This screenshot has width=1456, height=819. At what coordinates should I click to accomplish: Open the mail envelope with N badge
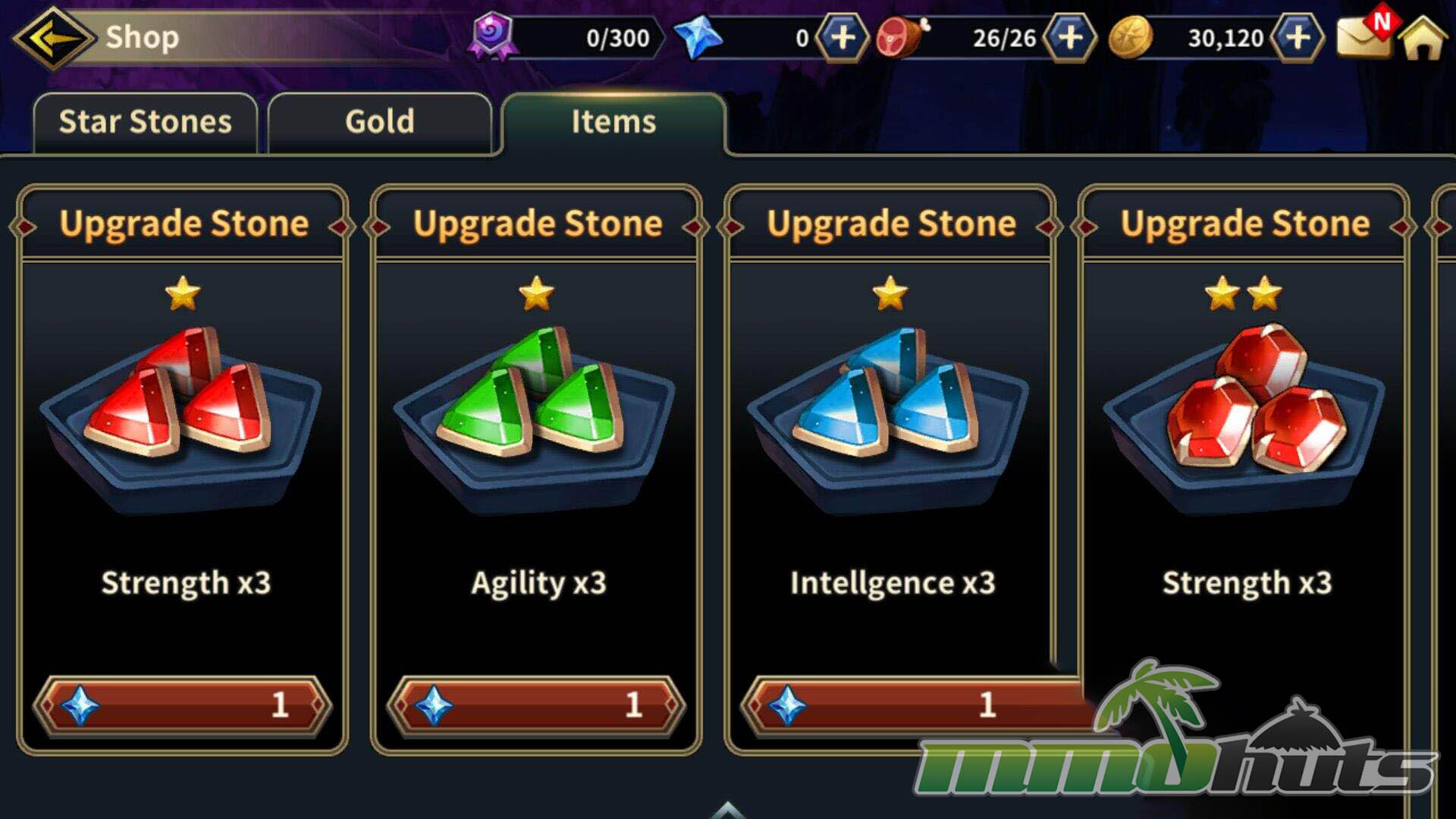[x=1366, y=33]
